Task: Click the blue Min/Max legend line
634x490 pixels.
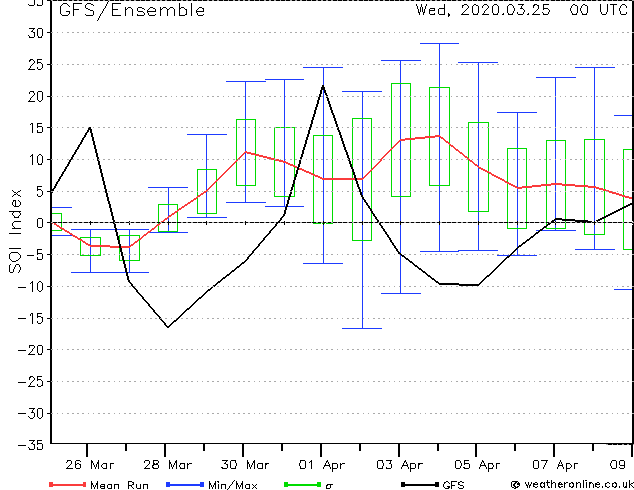Action: [x=185, y=484]
